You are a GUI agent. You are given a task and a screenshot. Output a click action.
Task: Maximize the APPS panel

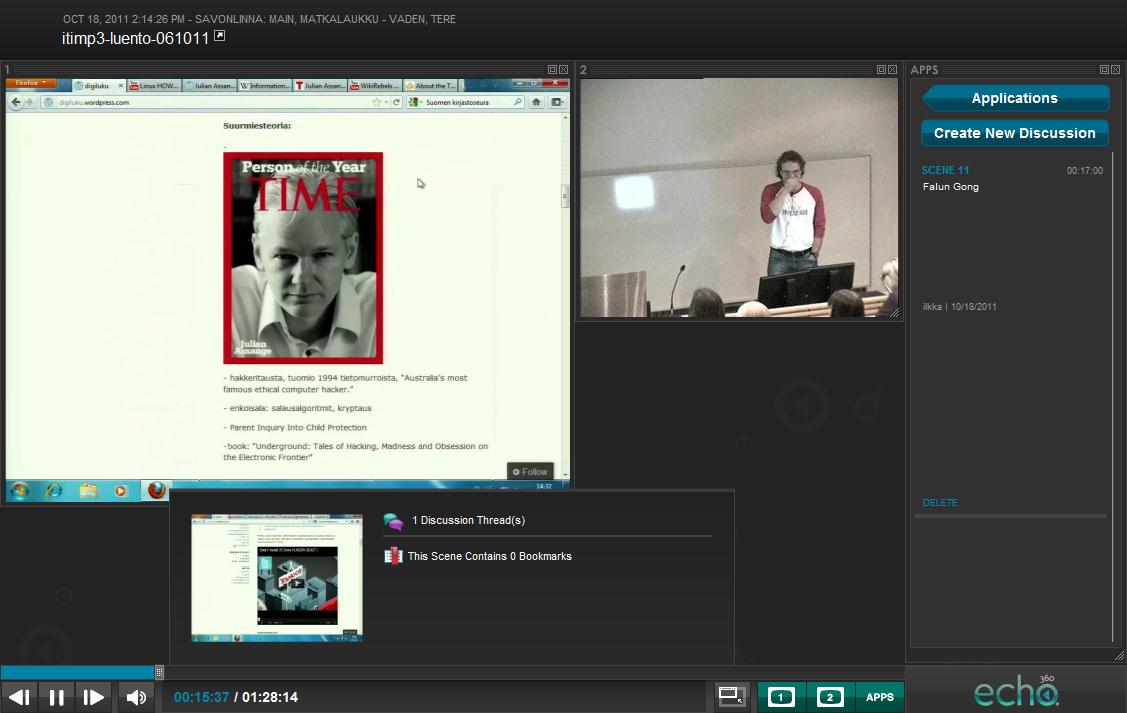(x=1104, y=70)
